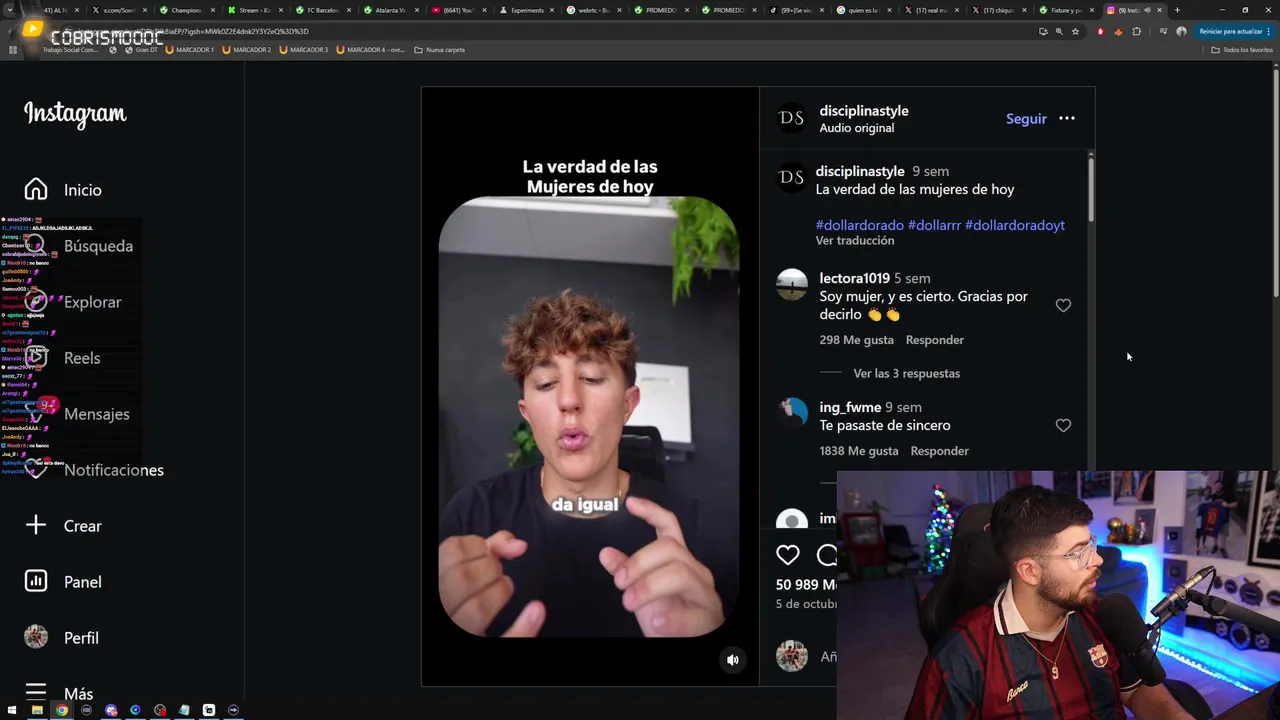Viewport: 1280px width, 720px height.
Task: Open Notificaciones in the sidebar
Action: (x=94, y=470)
